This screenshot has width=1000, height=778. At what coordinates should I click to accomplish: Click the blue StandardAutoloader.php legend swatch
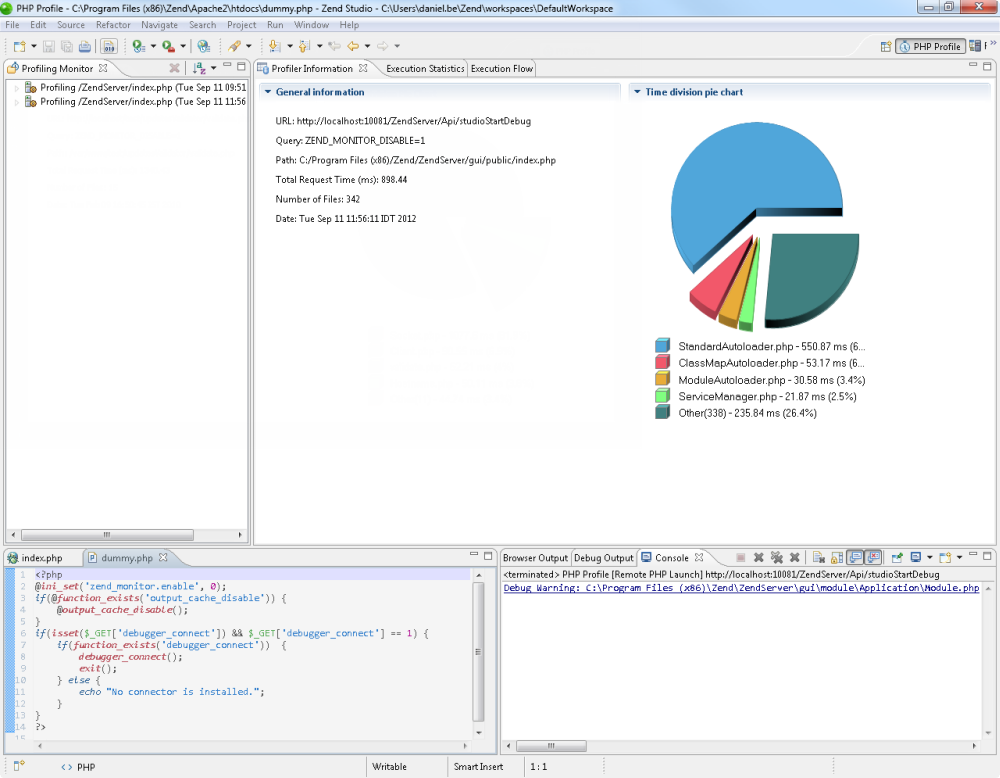[x=662, y=346]
